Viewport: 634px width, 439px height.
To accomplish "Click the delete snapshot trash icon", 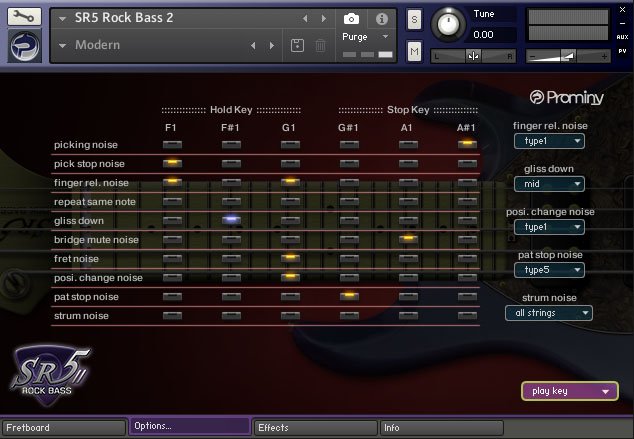I will click(x=320, y=45).
